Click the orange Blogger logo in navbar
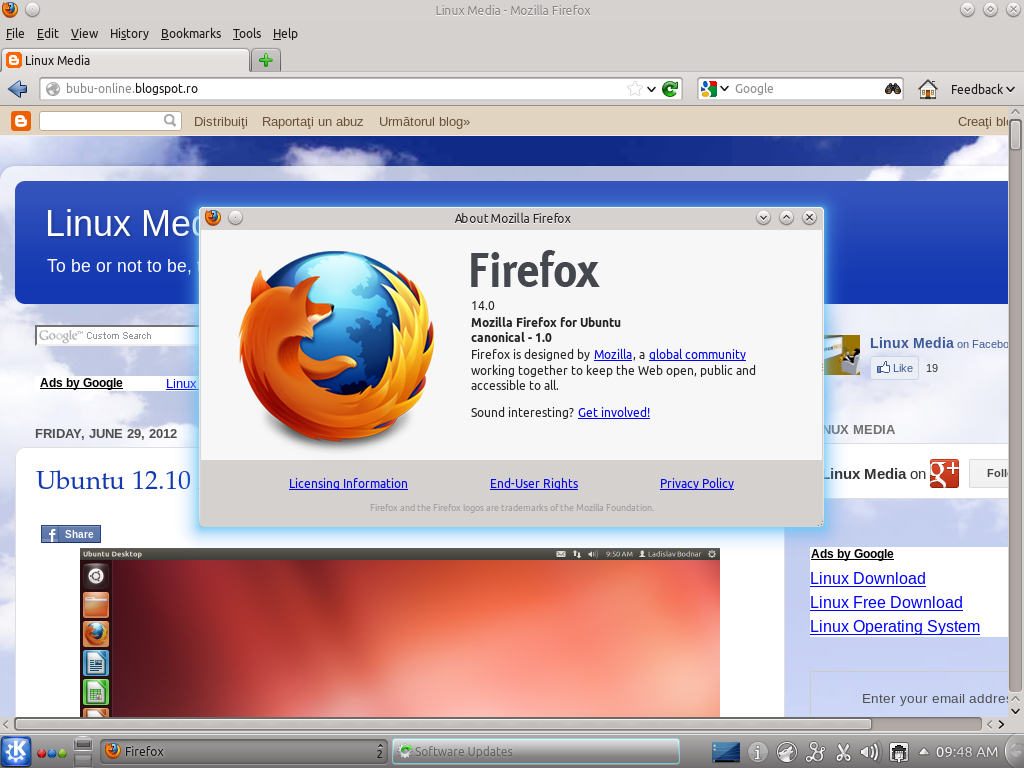Image resolution: width=1024 pixels, height=768 pixels. (21, 121)
